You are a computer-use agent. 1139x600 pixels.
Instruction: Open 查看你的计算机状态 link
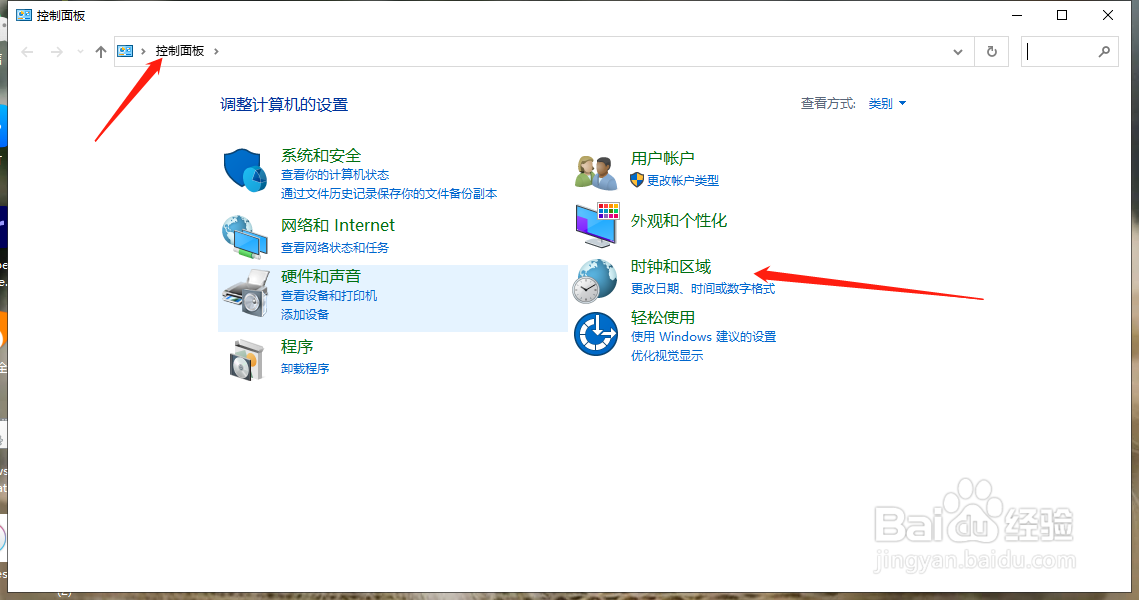tap(335, 175)
